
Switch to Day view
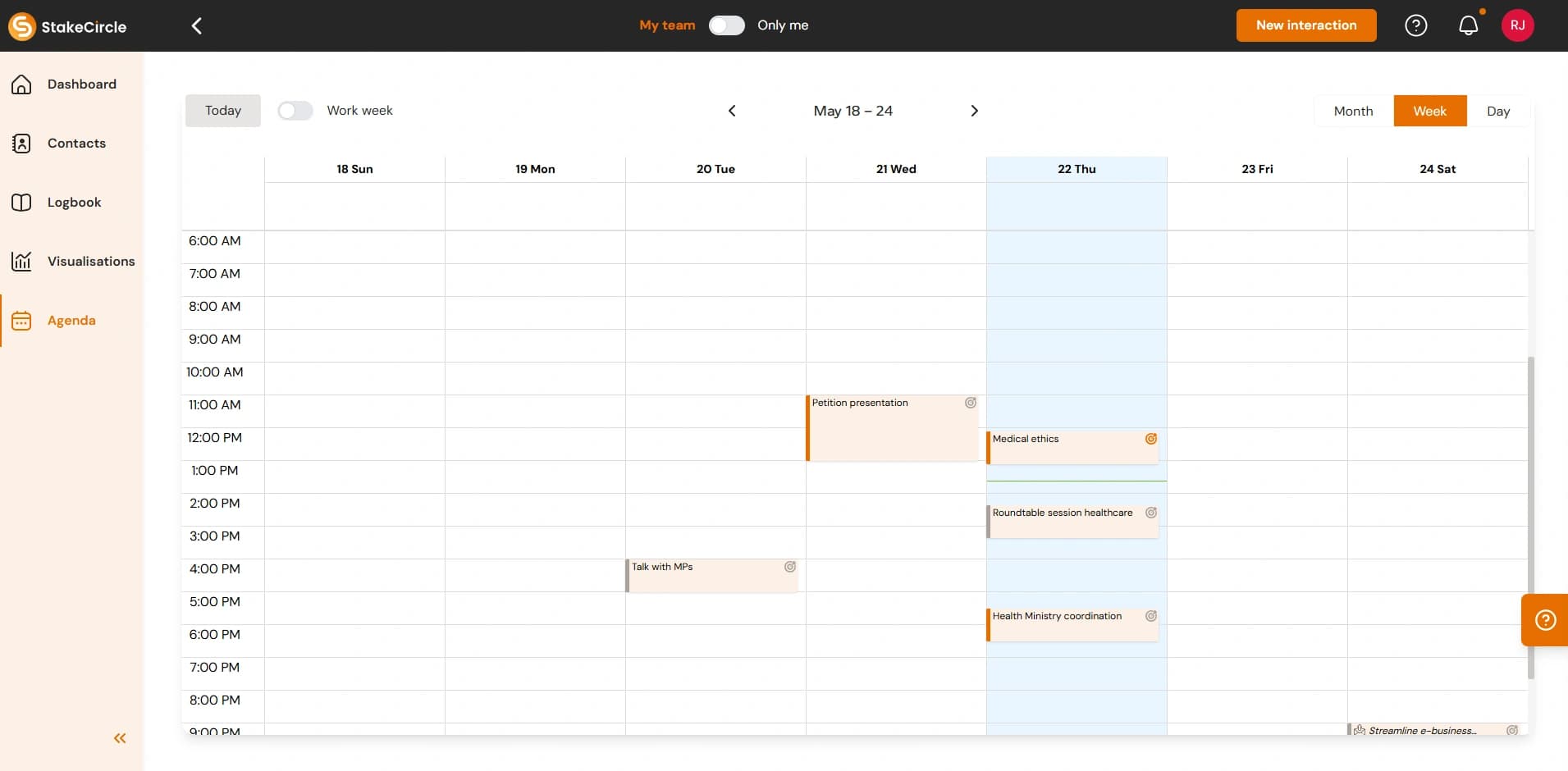pyautogui.click(x=1497, y=111)
